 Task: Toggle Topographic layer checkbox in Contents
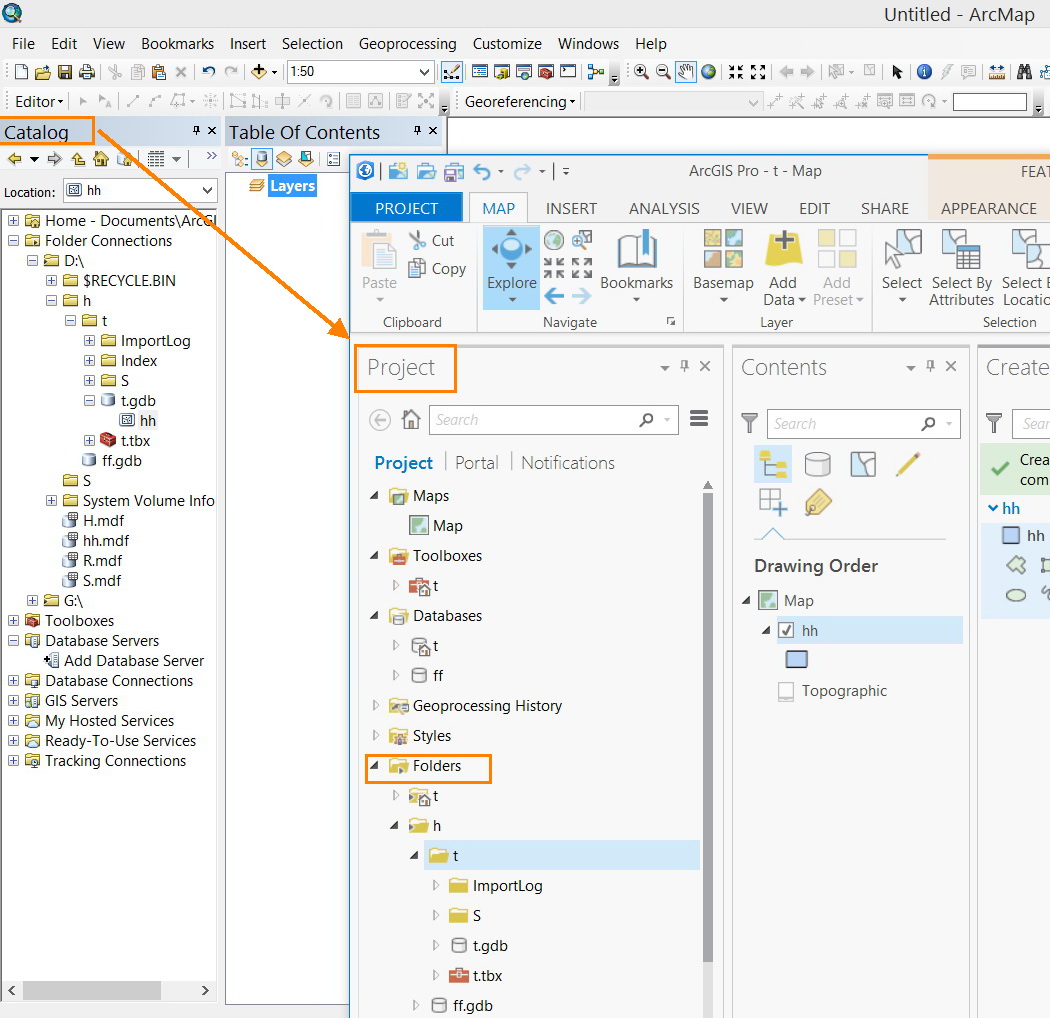tap(786, 691)
